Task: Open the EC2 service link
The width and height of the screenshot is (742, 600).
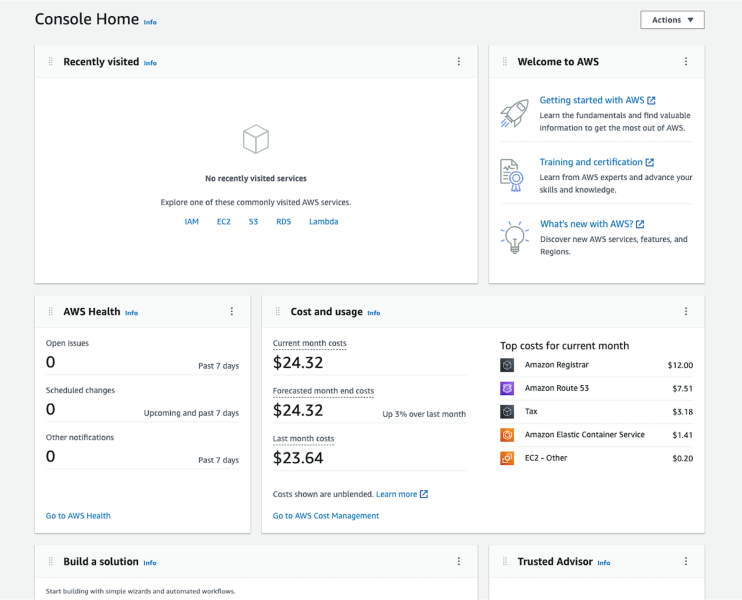Action: click(223, 221)
